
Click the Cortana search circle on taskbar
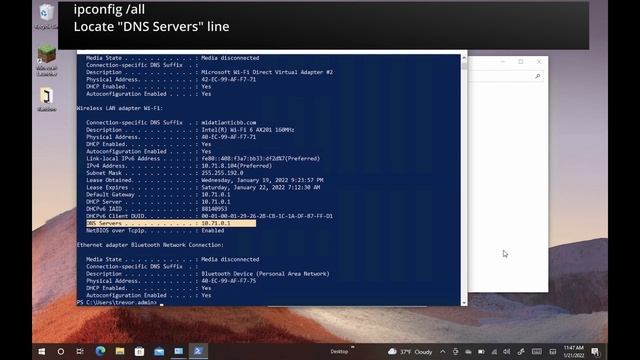[61, 351]
